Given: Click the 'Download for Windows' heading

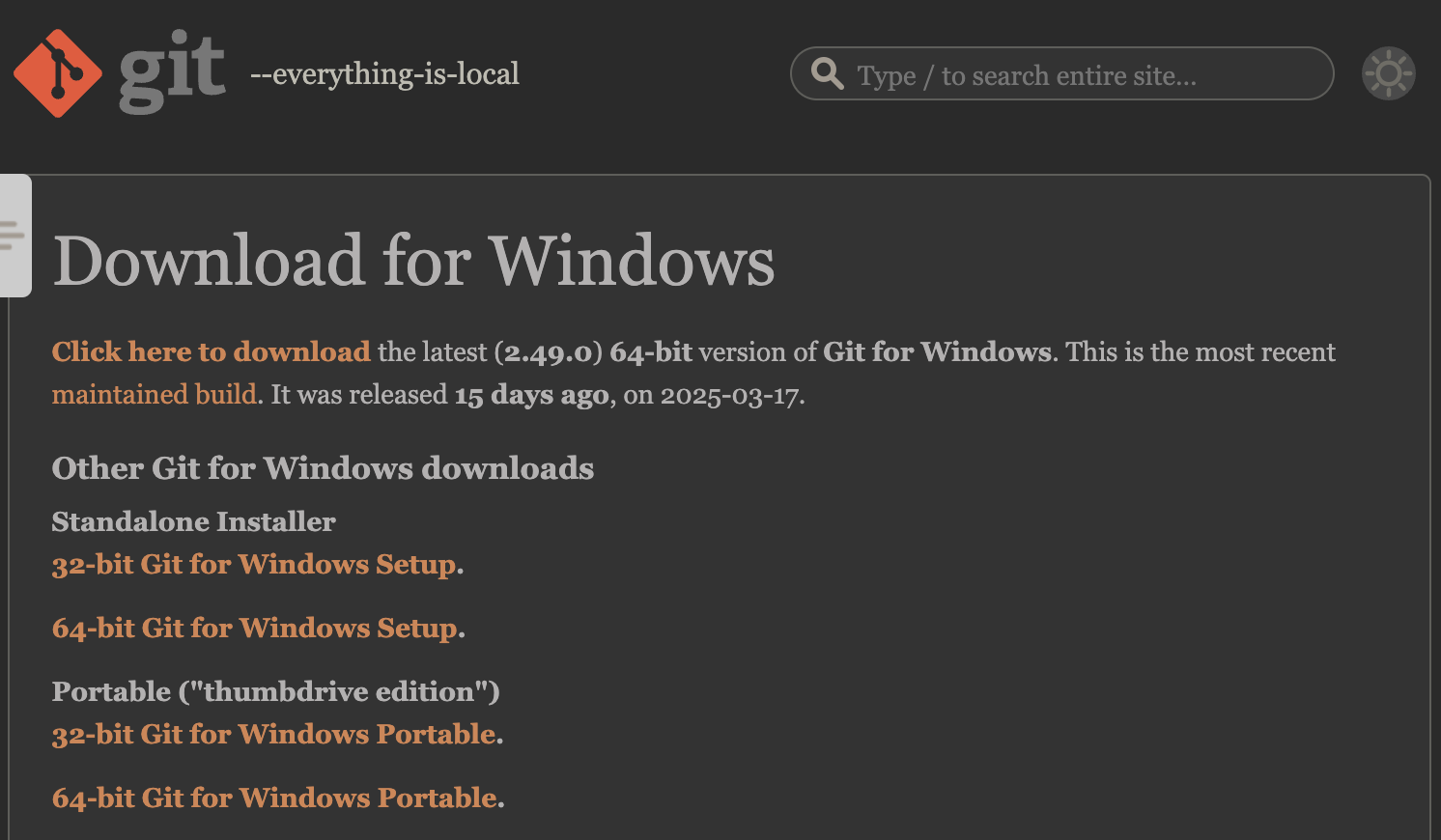Looking at the screenshot, I should (x=413, y=261).
